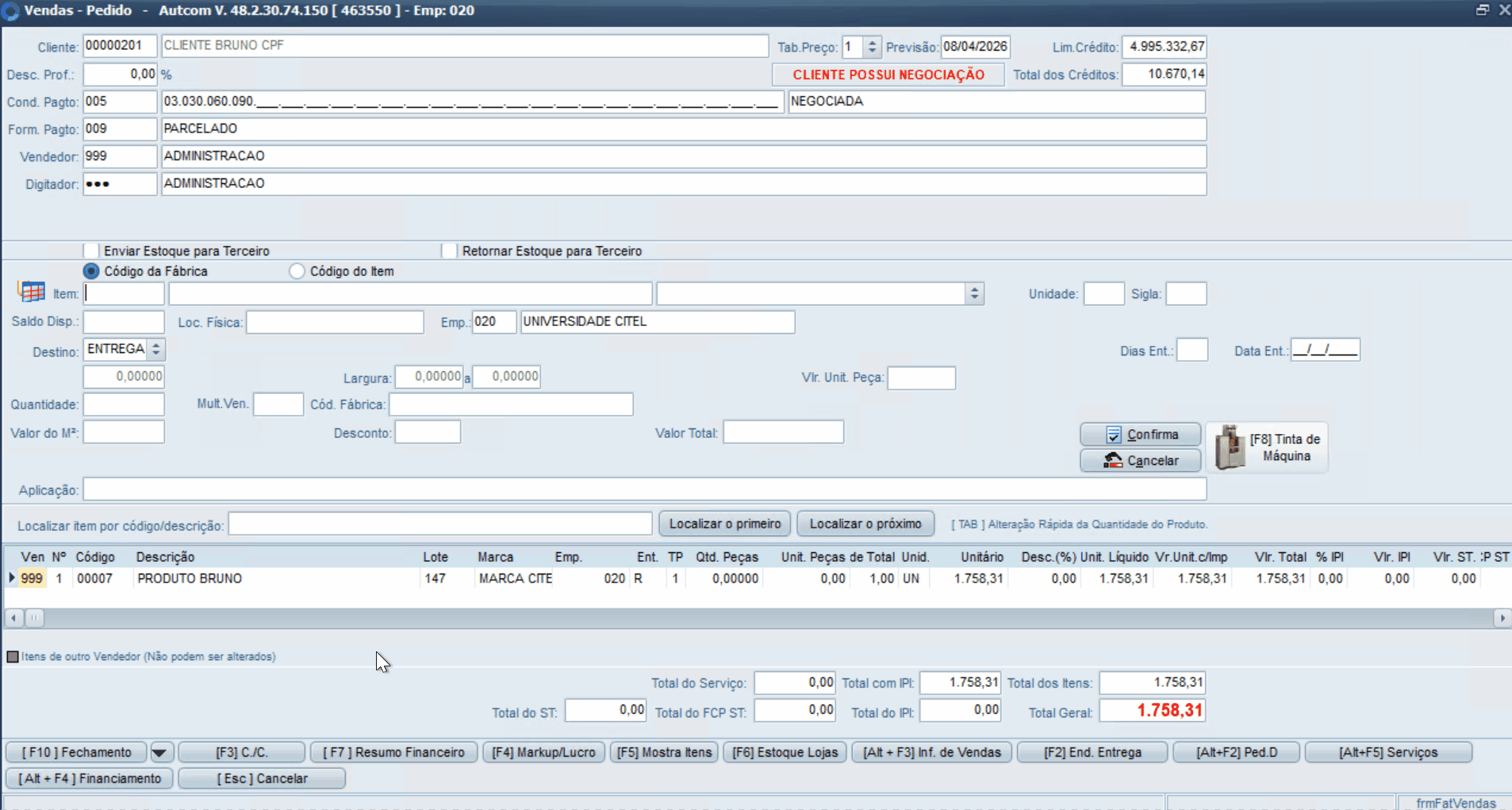This screenshot has height=810, width=1512.
Task: Select the row pointer arrow of first item
Action: tap(12, 578)
